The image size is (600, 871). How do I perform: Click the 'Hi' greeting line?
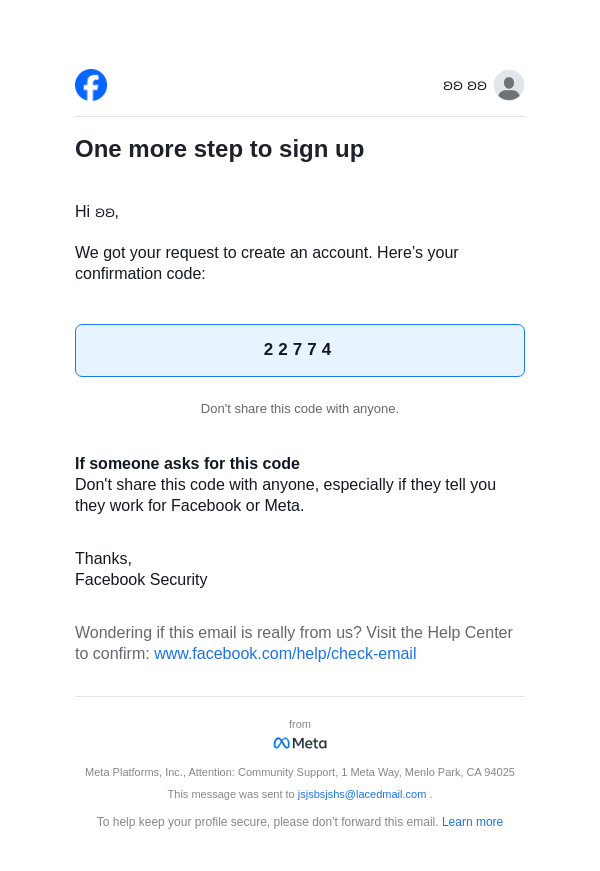pos(97,212)
